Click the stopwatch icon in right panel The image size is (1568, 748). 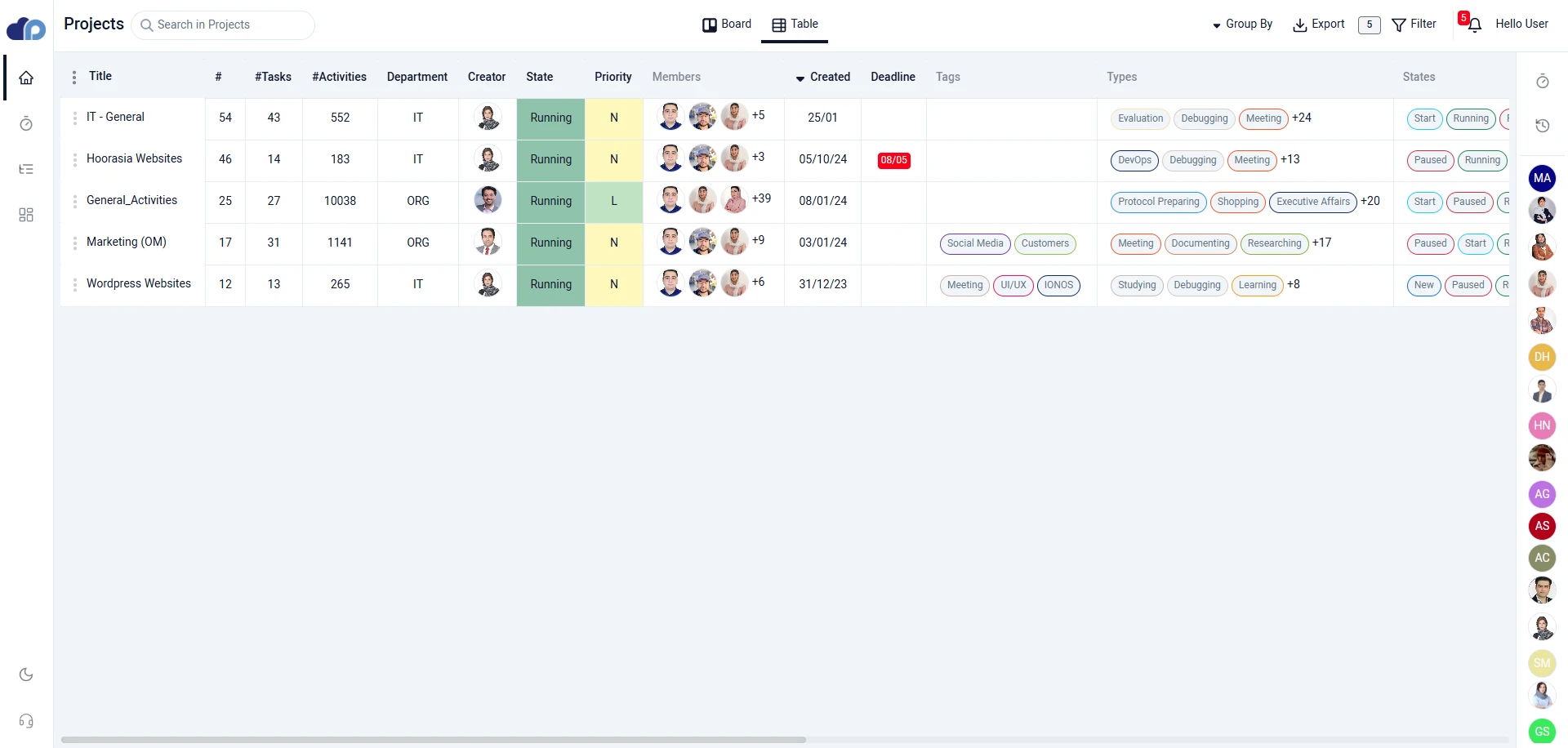[1542, 81]
